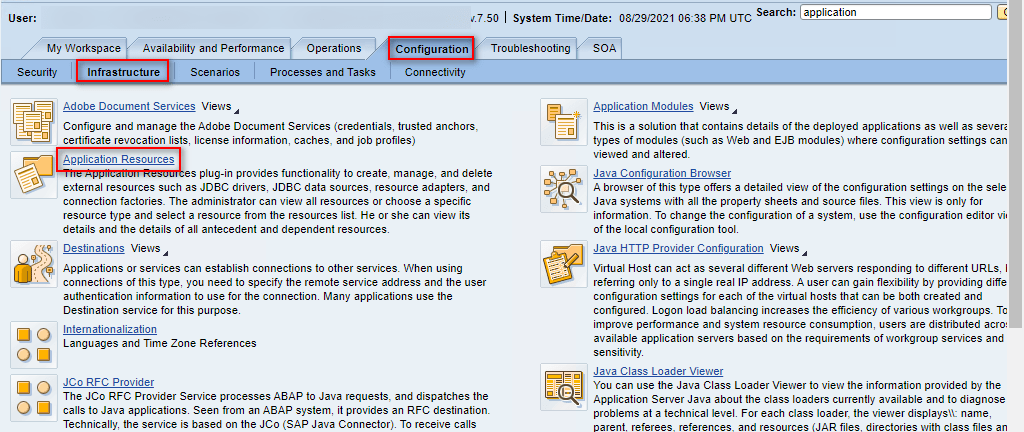Click the Java HTTP Provider Configuration icon

563,264
